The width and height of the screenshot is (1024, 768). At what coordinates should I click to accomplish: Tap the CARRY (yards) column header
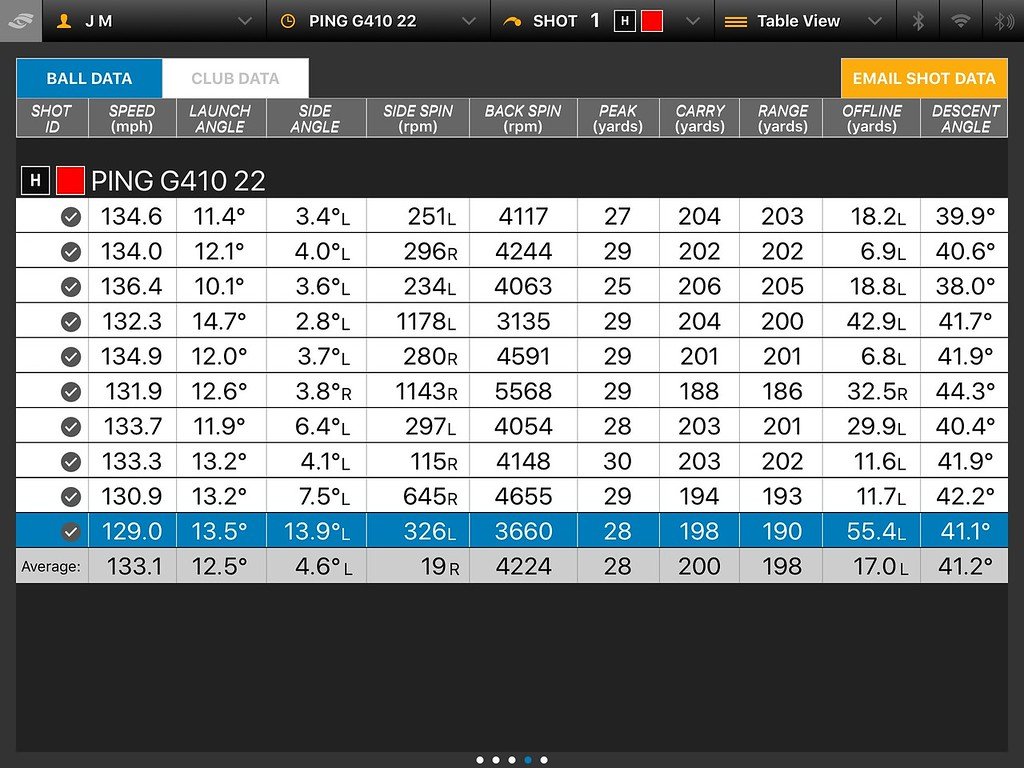[699, 118]
